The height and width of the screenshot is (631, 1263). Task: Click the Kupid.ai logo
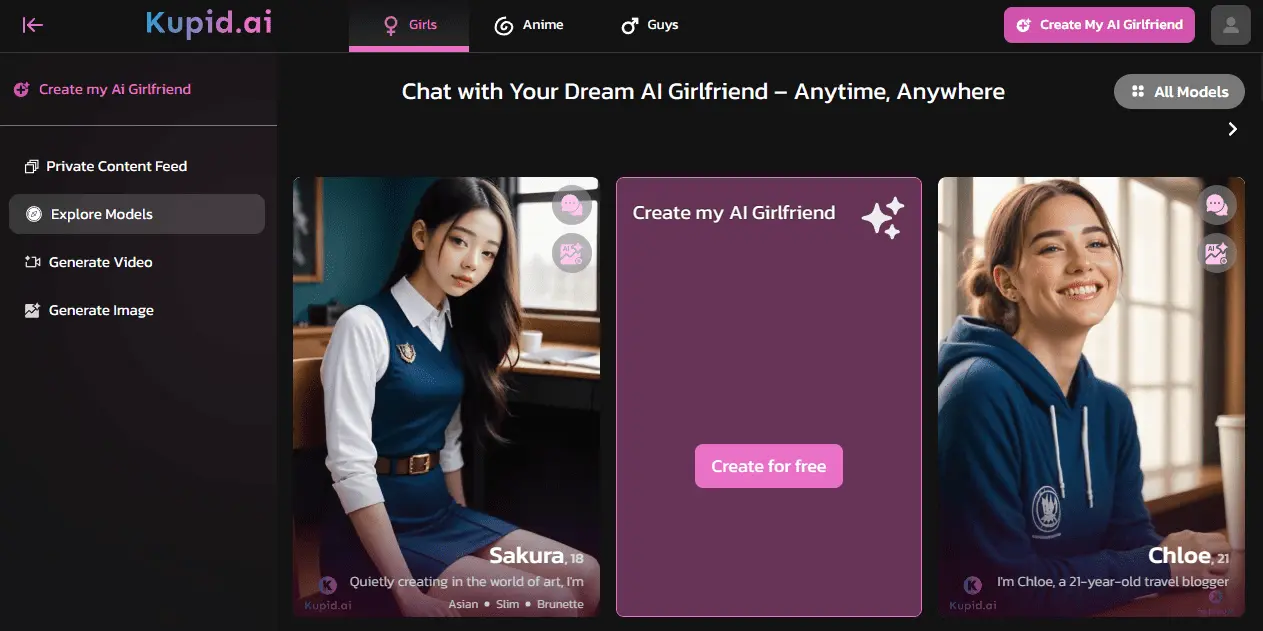208,24
